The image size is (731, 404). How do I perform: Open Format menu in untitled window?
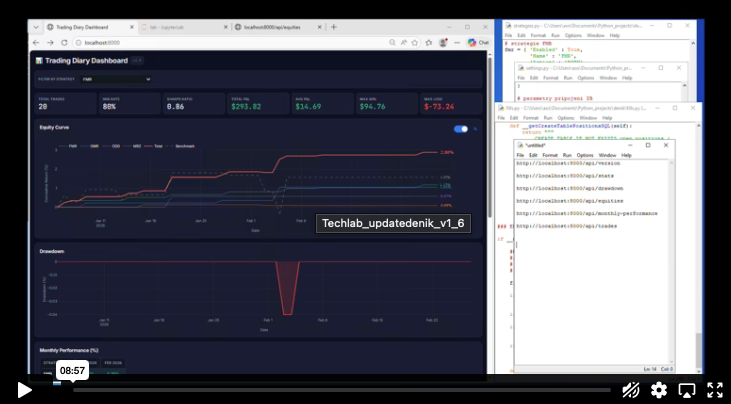[549, 156]
